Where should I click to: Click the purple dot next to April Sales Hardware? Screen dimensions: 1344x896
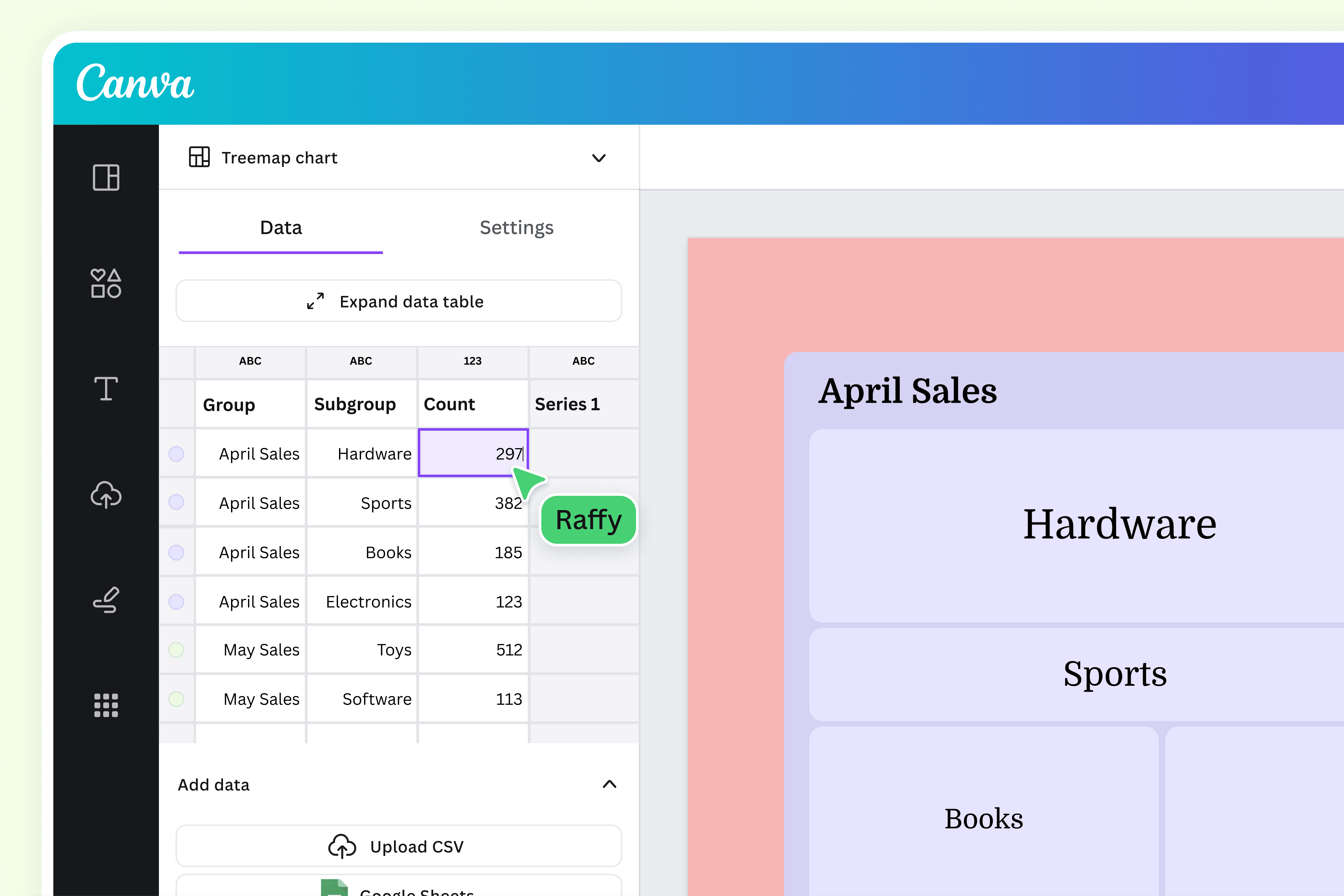177,453
